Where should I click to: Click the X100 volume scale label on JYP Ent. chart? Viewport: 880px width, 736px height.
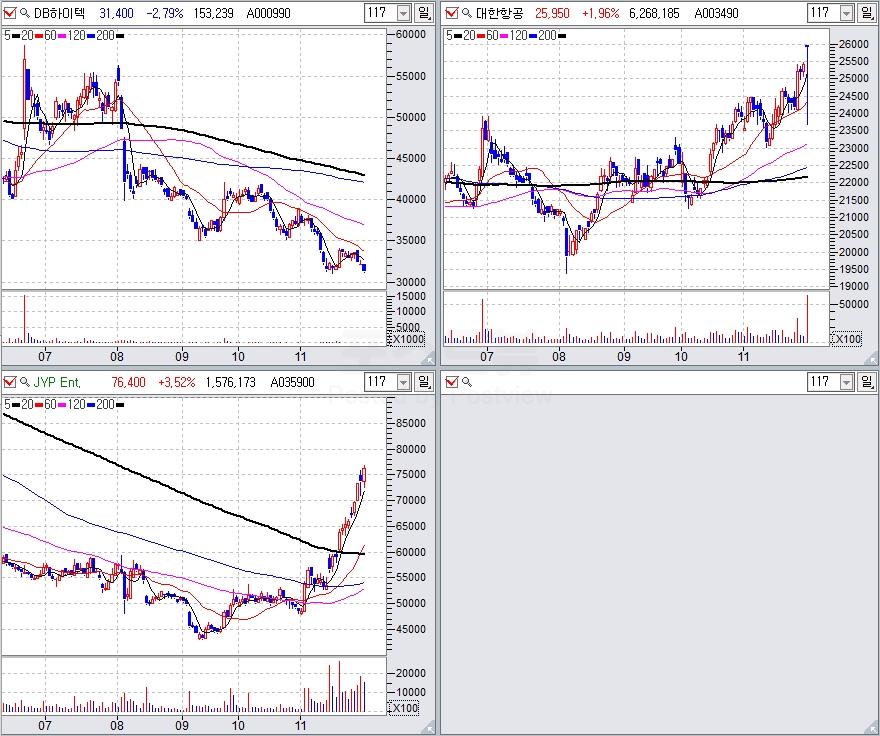pos(403,708)
